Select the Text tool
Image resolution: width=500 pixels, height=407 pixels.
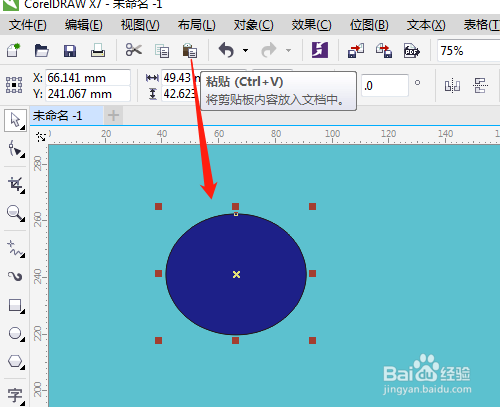point(15,396)
